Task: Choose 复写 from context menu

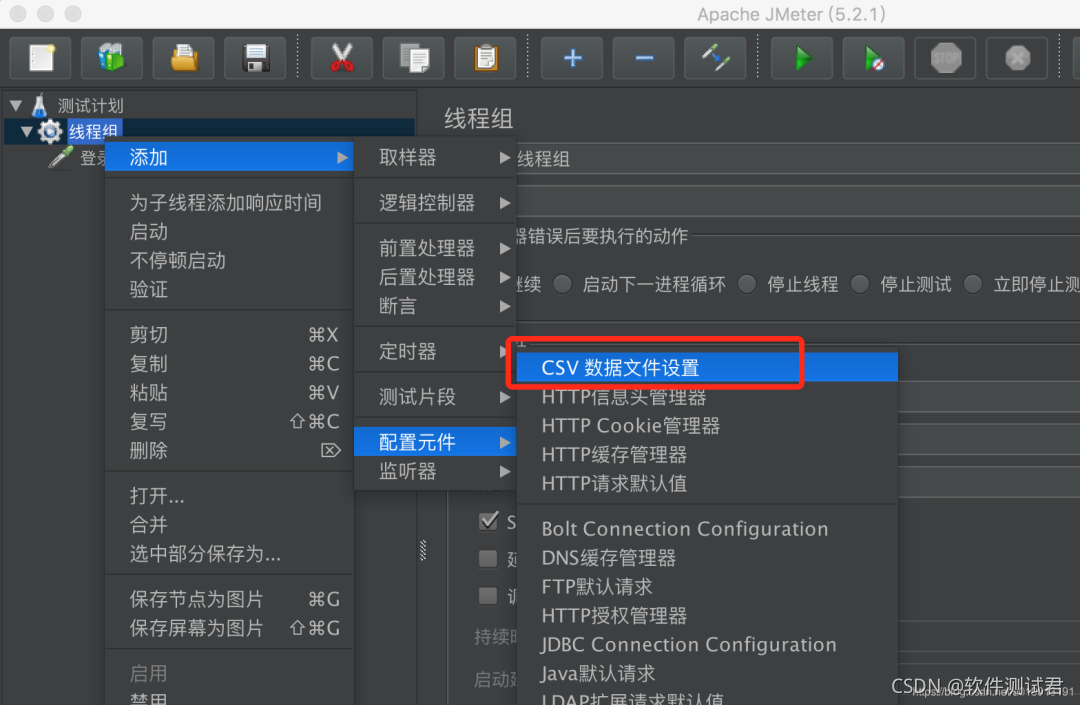Action: point(229,421)
